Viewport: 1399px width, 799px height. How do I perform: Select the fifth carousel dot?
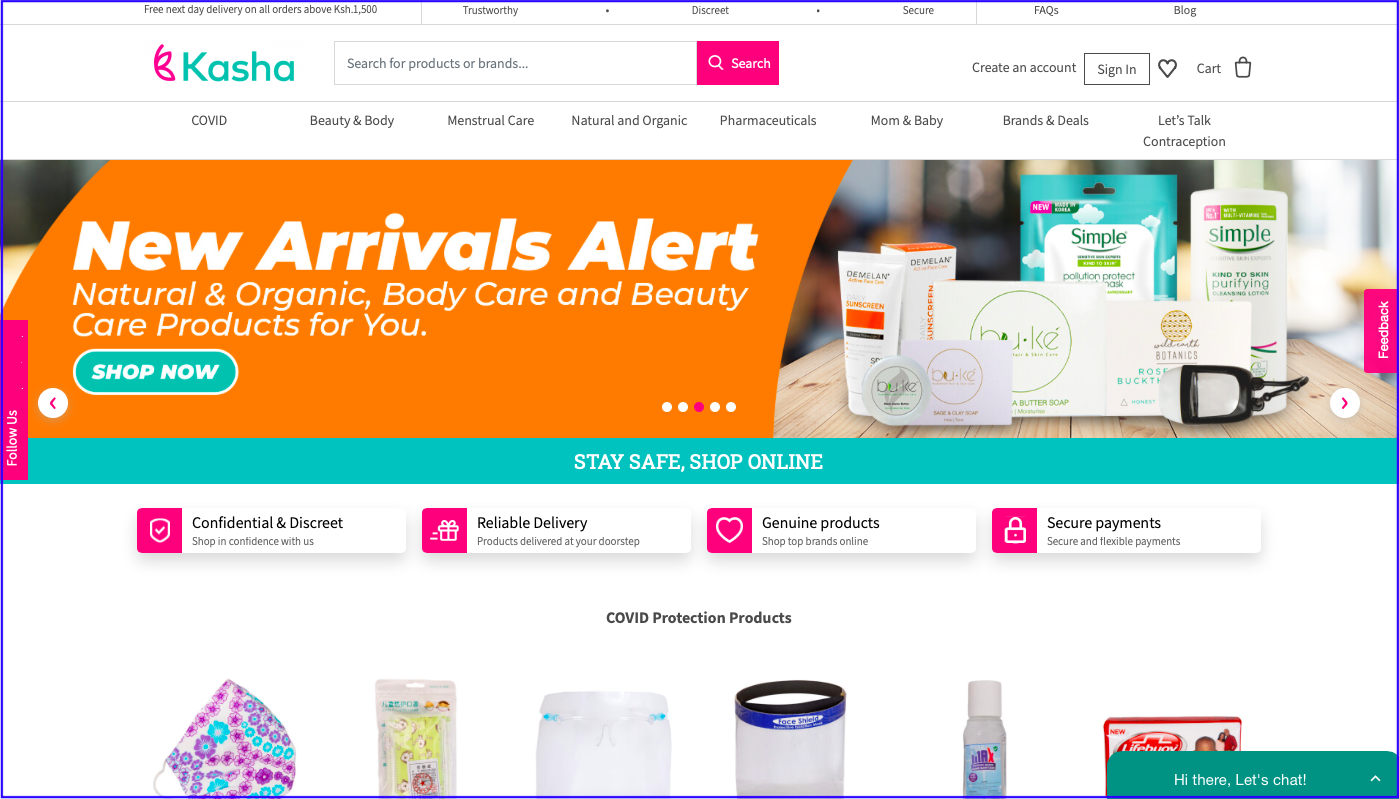731,407
